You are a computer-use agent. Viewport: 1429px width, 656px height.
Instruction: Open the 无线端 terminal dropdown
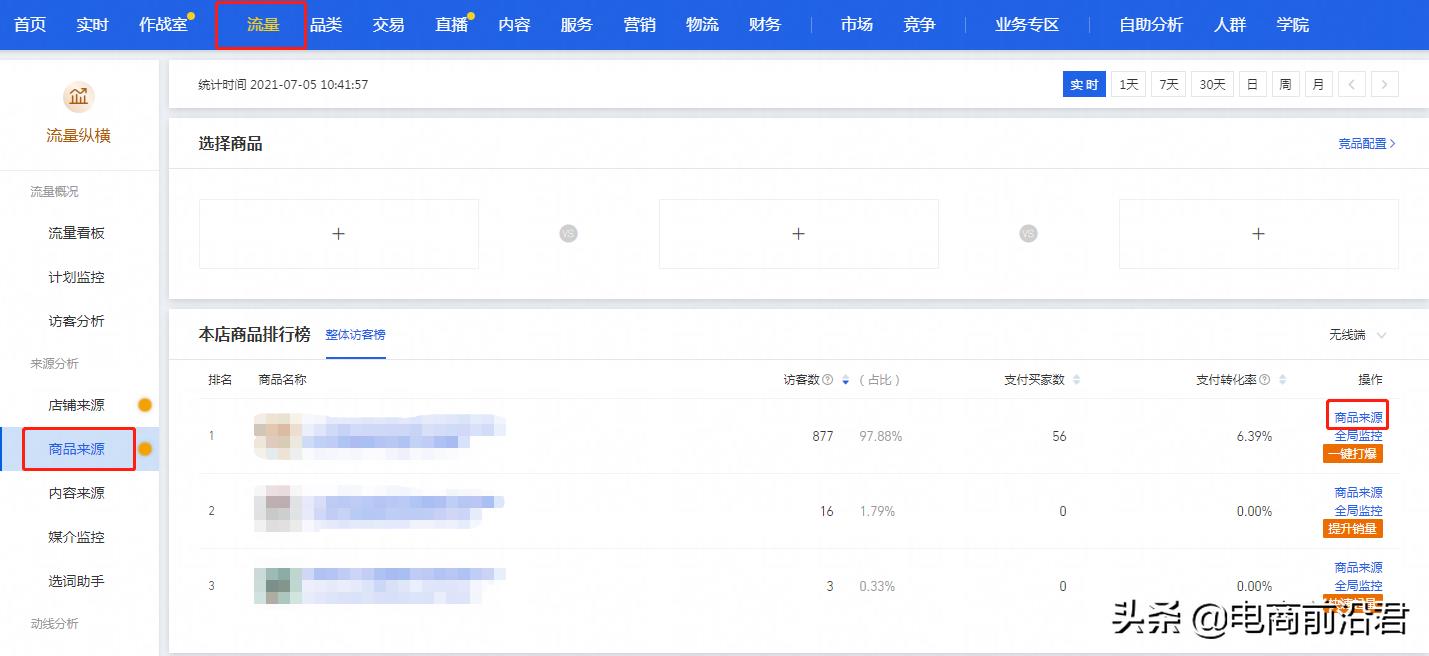[x=1358, y=335]
